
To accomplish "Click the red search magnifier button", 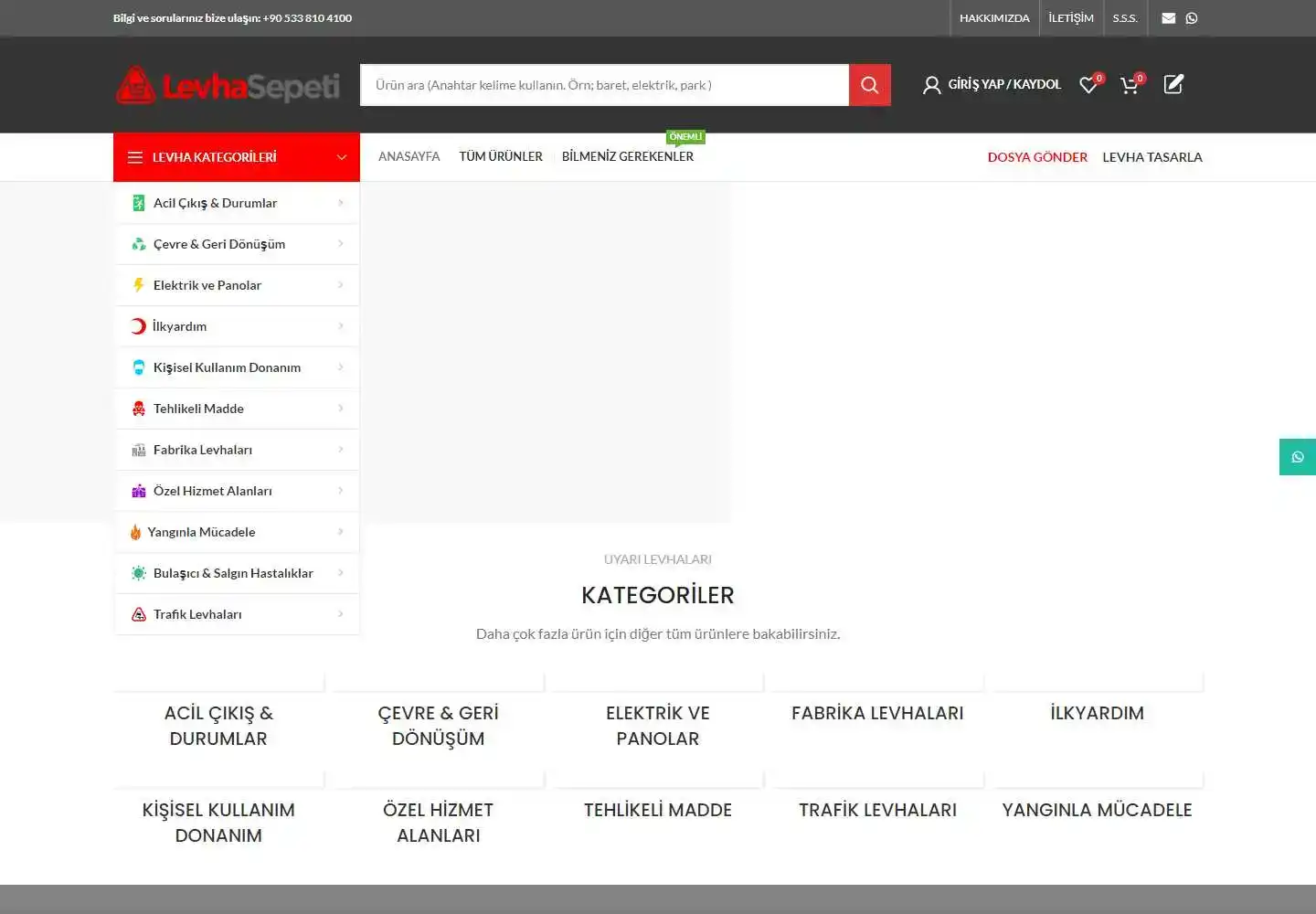I will (869, 85).
